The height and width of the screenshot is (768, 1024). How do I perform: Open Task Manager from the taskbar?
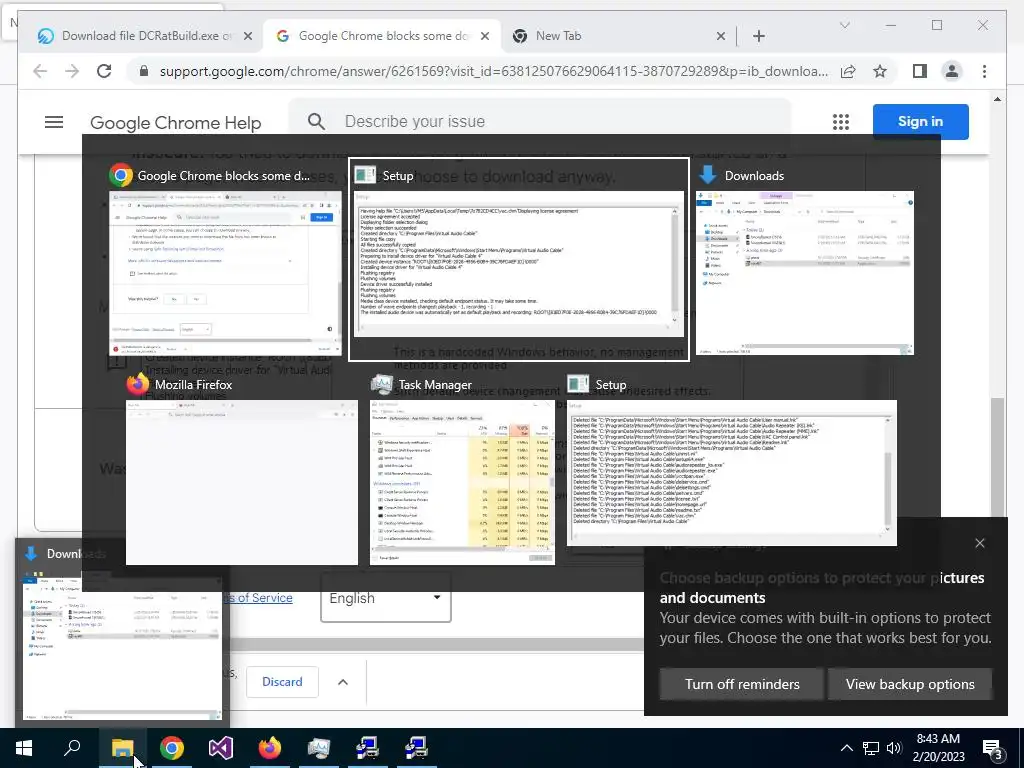tap(319, 748)
